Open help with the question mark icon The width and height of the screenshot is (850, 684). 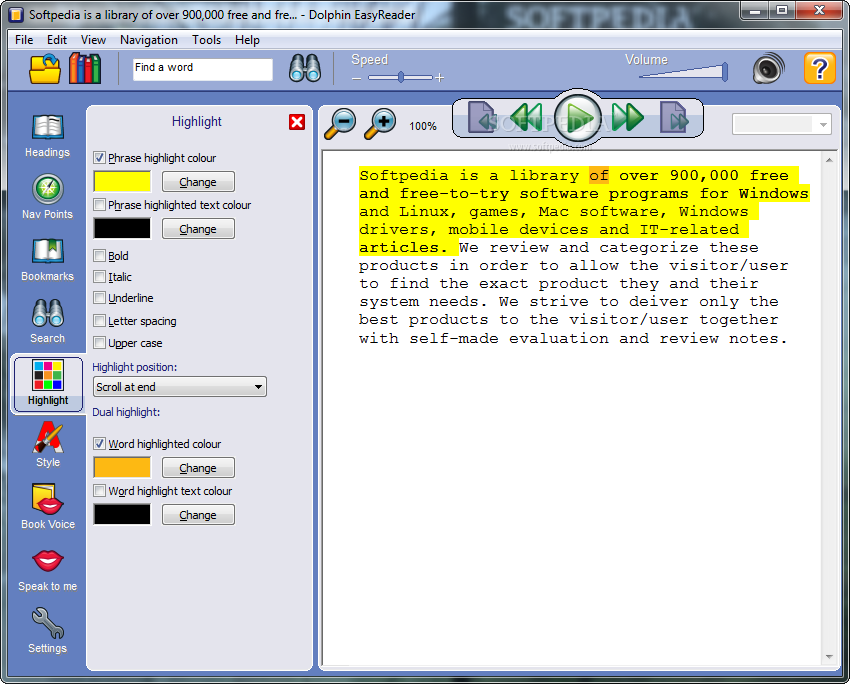(x=819, y=68)
